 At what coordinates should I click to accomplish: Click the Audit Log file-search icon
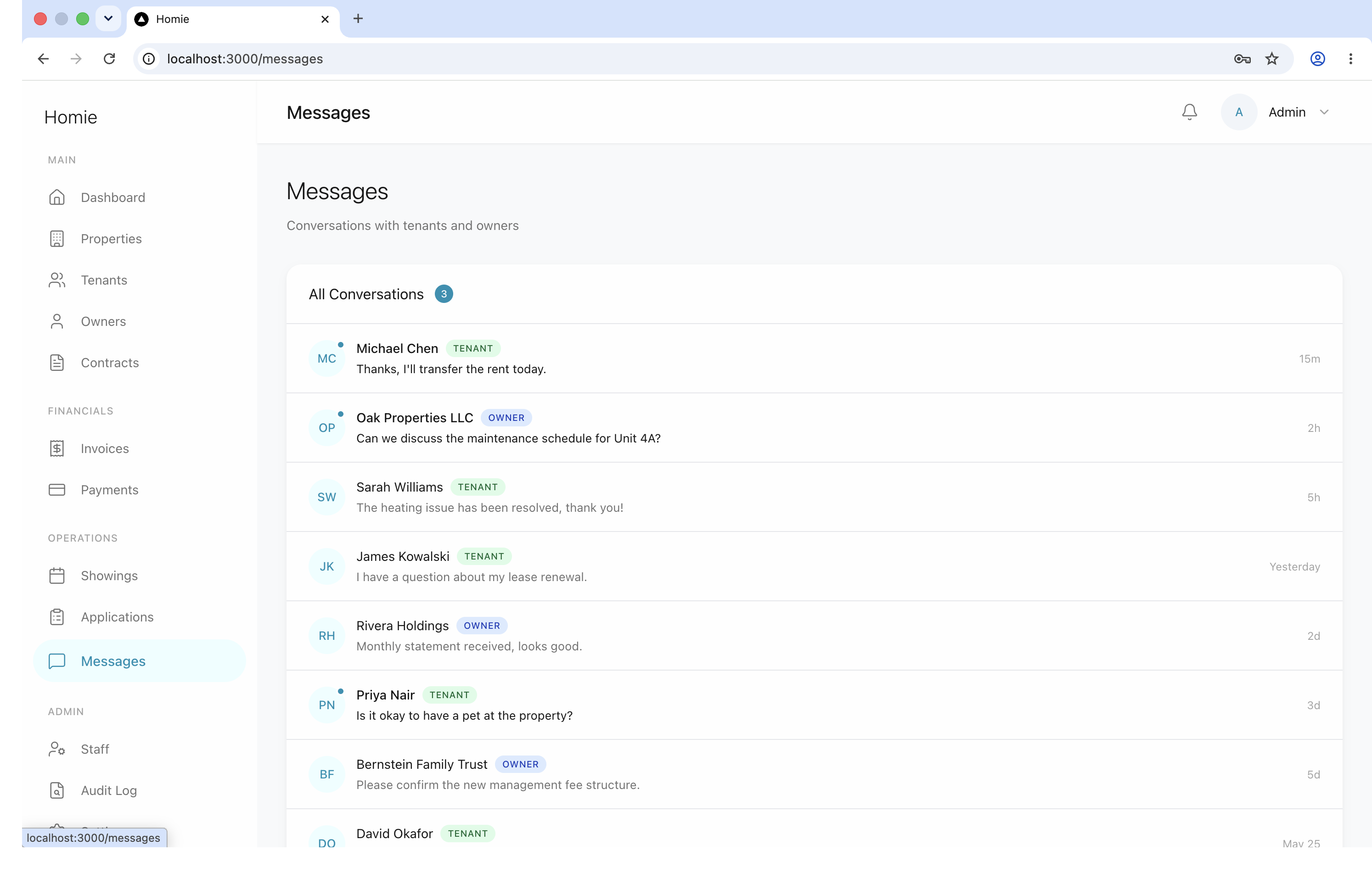[57, 790]
